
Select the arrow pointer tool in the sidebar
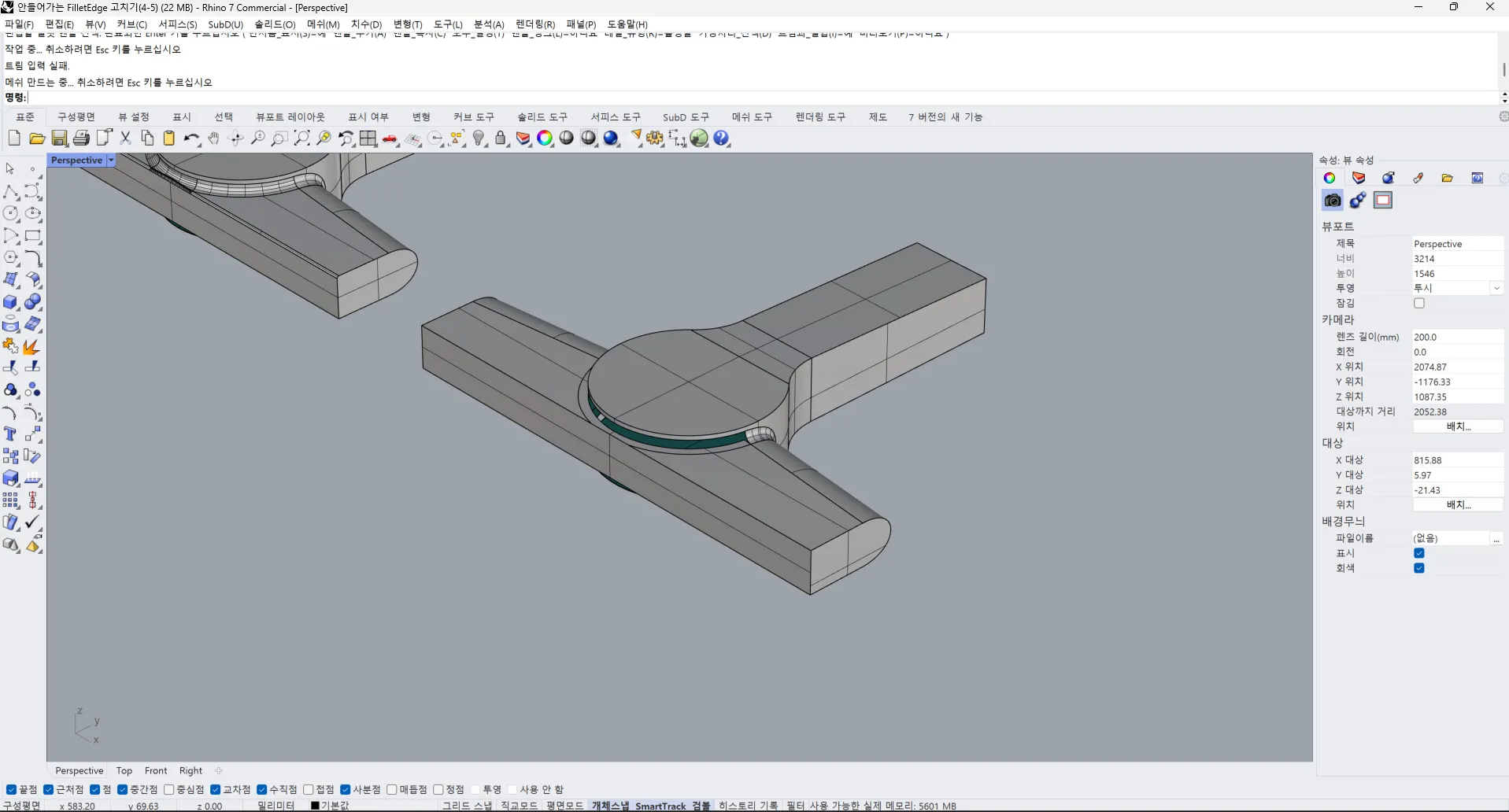tap(10, 169)
